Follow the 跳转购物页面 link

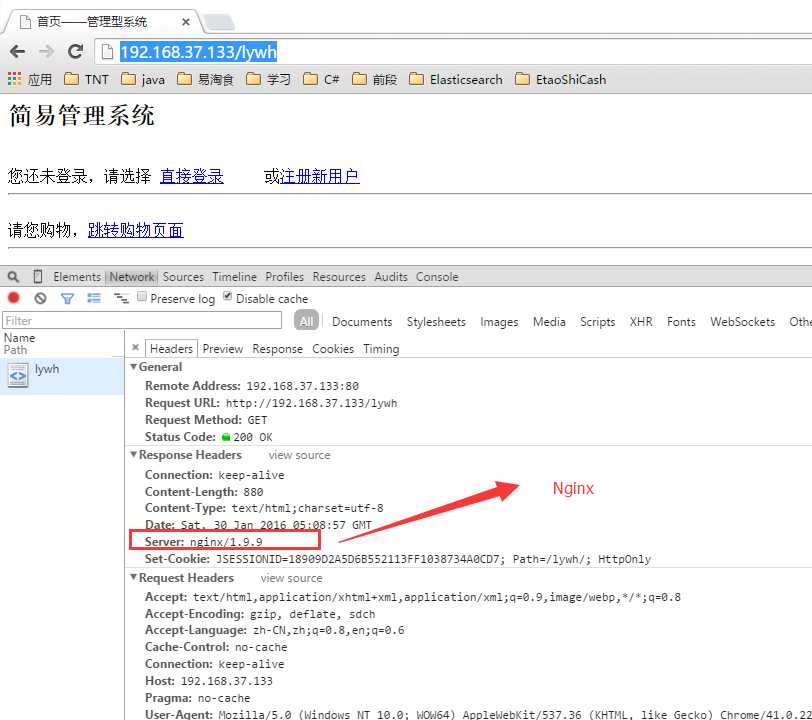pos(136,230)
